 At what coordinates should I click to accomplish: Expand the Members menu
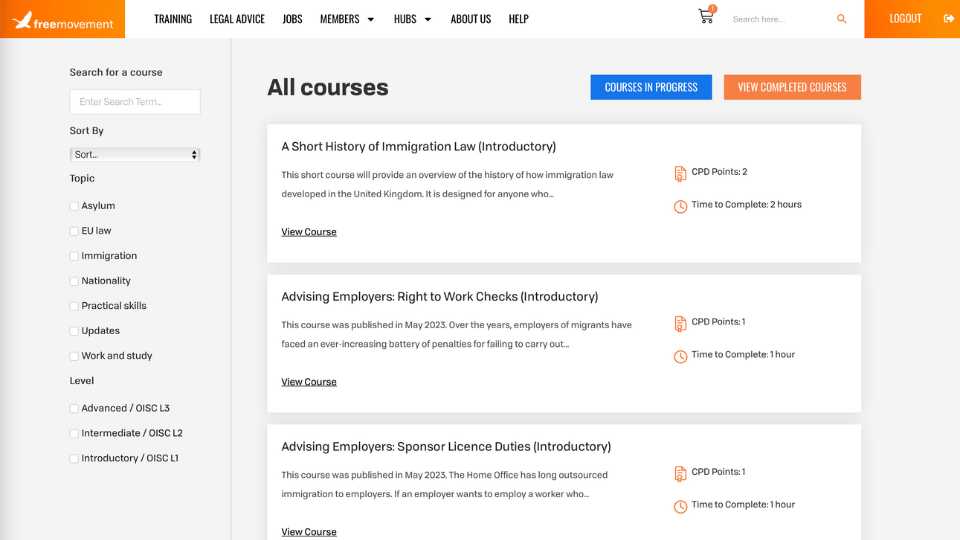347,19
